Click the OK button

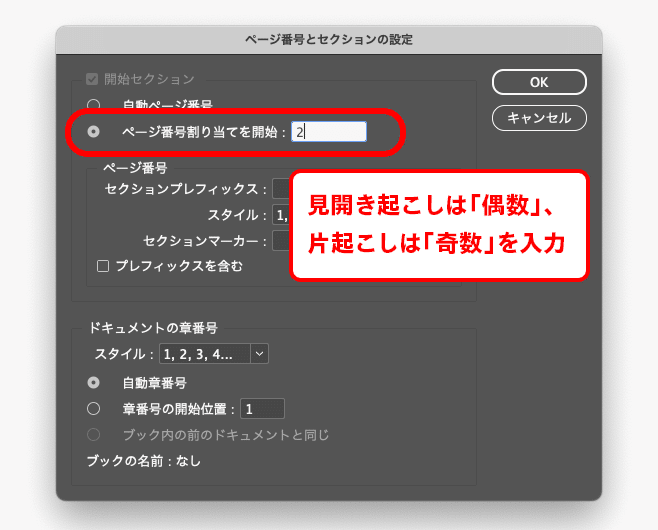pyautogui.click(x=539, y=82)
